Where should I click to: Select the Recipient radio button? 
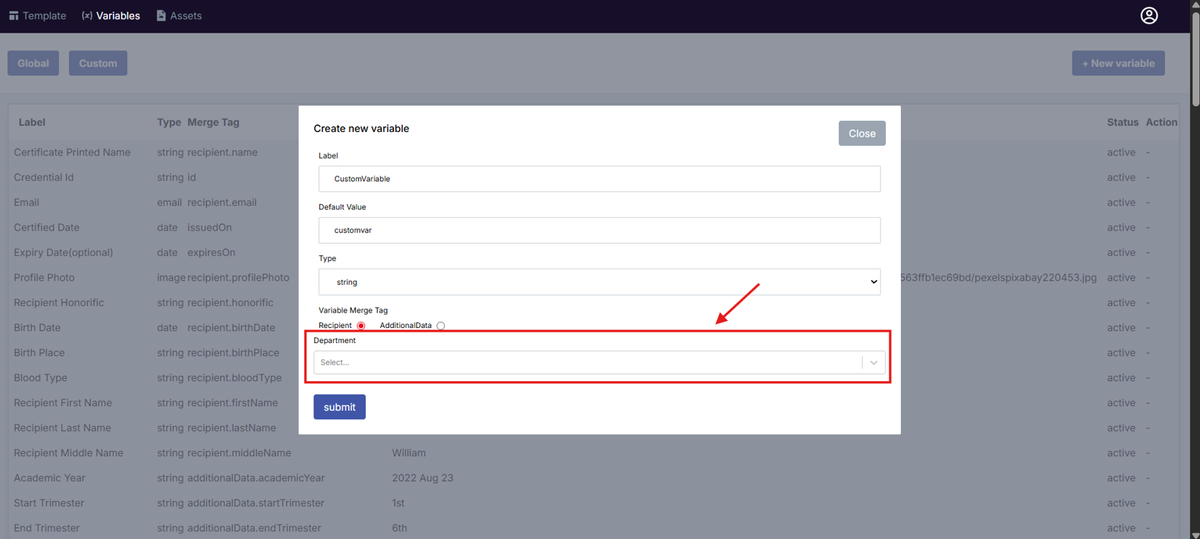[361, 326]
